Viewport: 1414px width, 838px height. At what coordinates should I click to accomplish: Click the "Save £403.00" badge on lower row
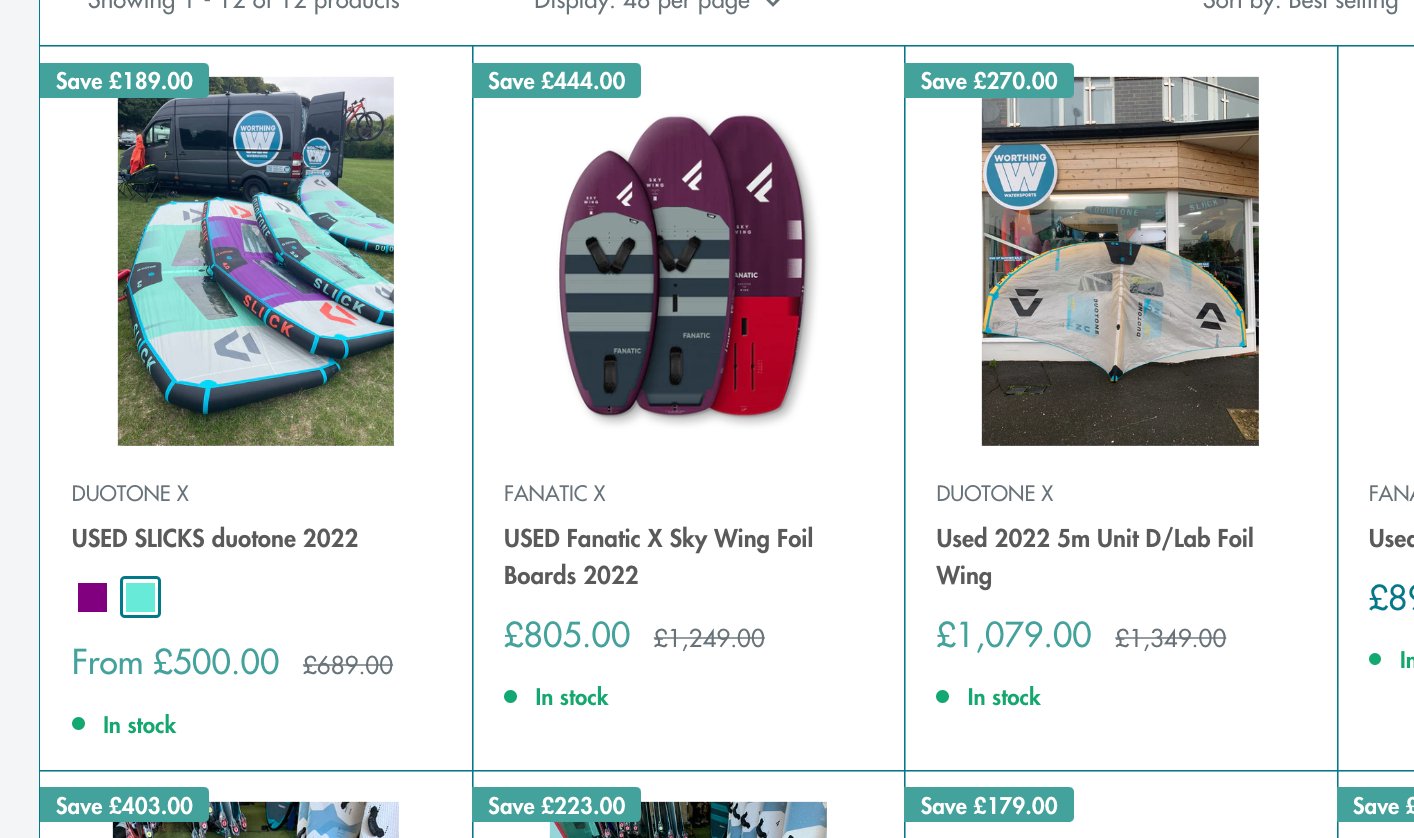pos(124,805)
